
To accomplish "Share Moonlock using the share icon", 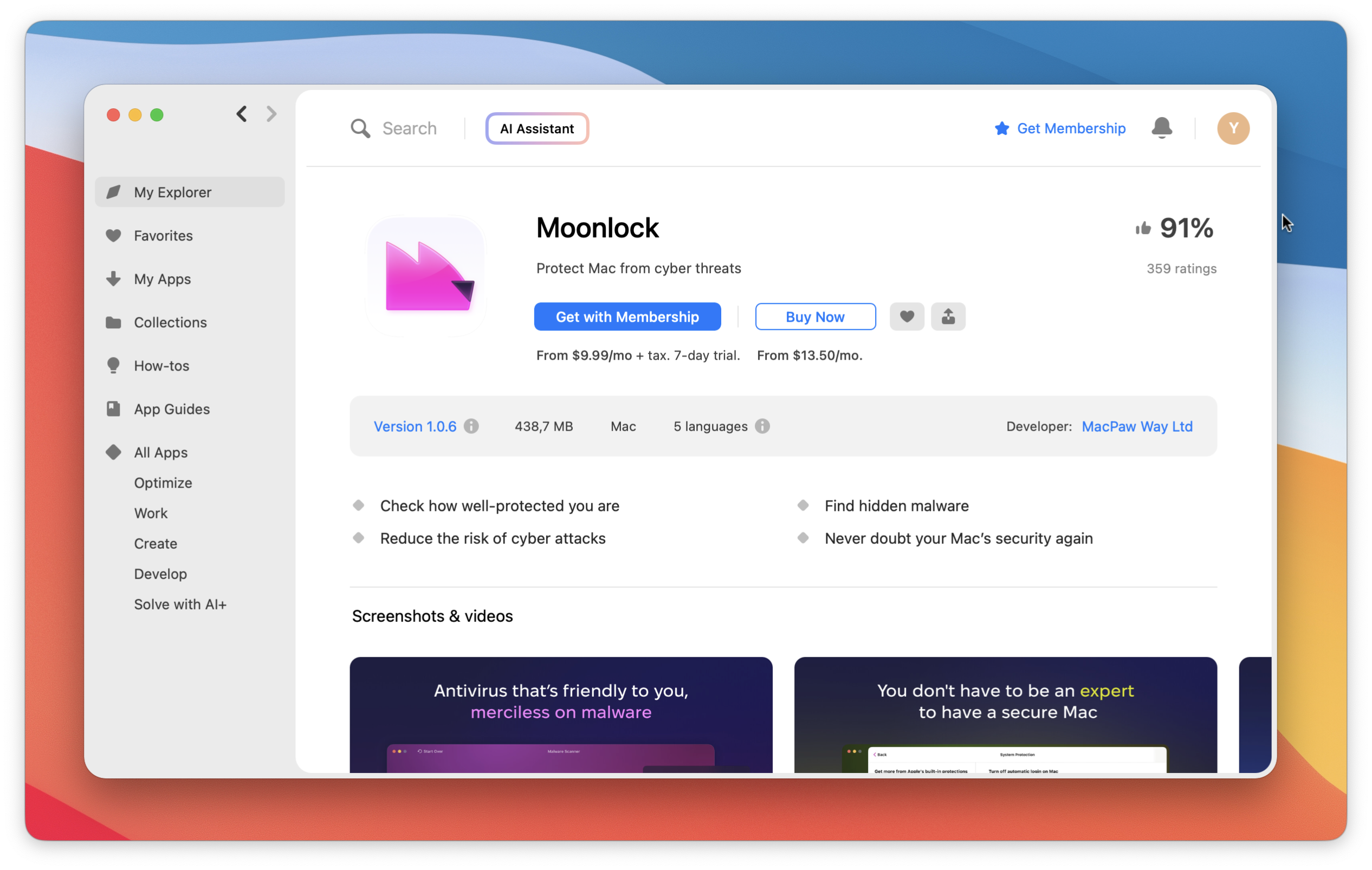I will [x=948, y=317].
